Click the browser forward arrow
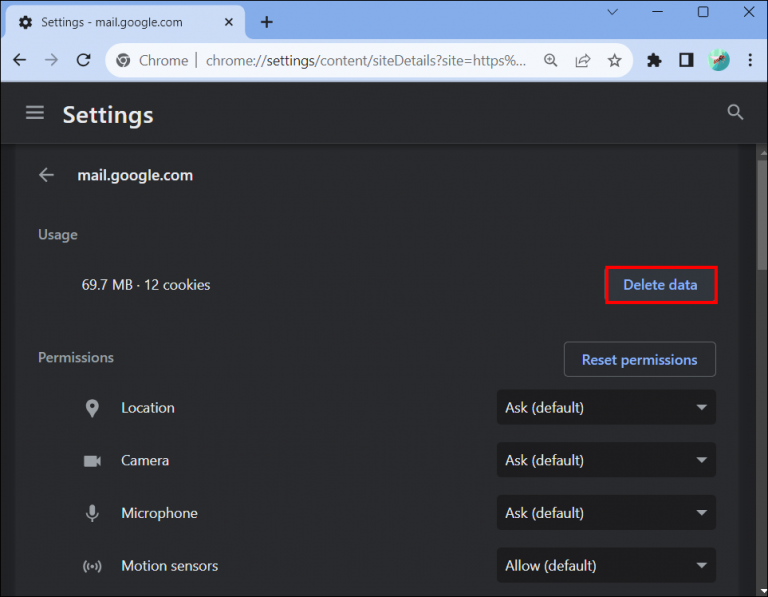This screenshot has height=597, width=768. (51, 60)
